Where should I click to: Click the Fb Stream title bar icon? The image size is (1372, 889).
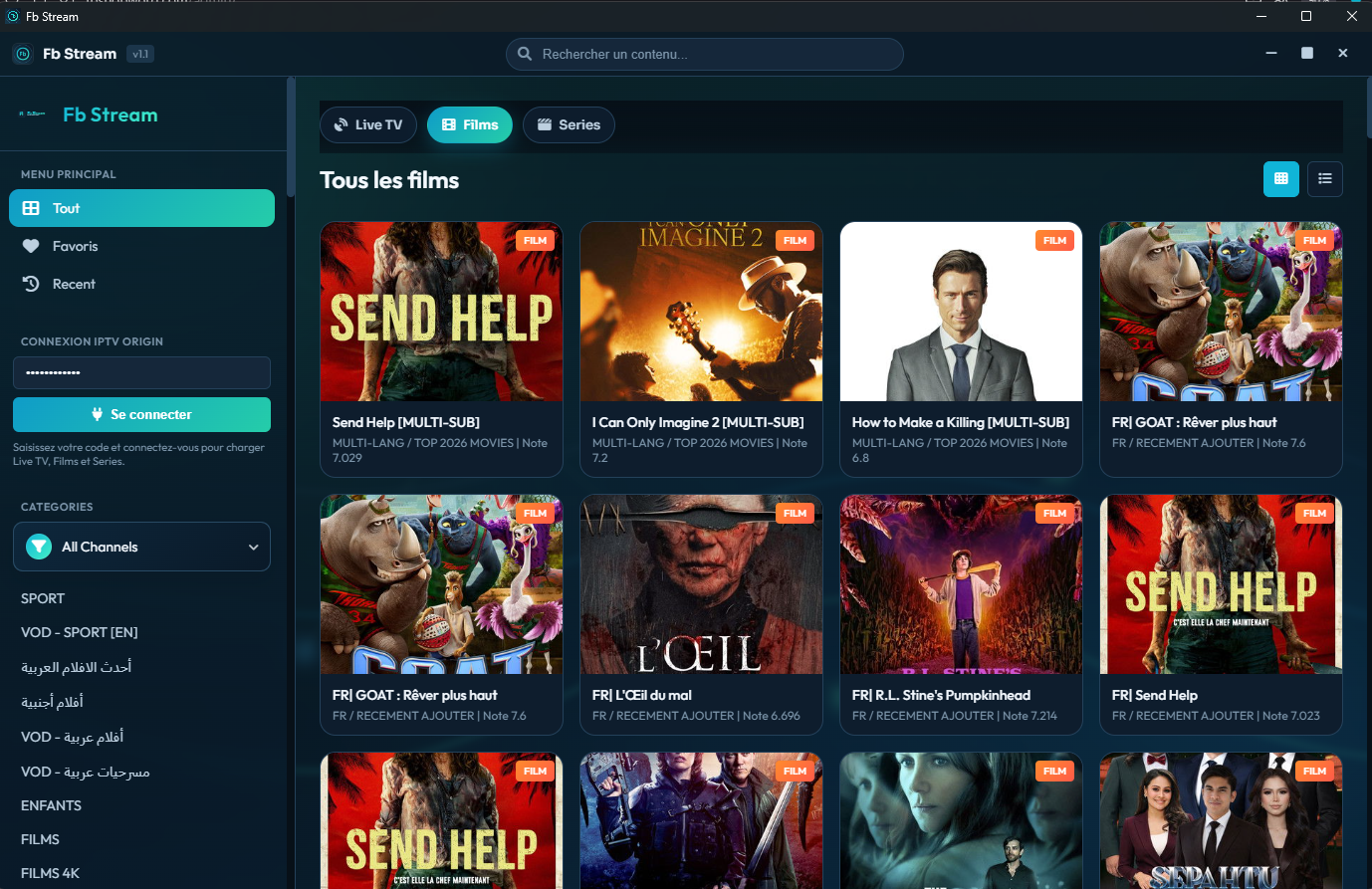click(x=13, y=16)
